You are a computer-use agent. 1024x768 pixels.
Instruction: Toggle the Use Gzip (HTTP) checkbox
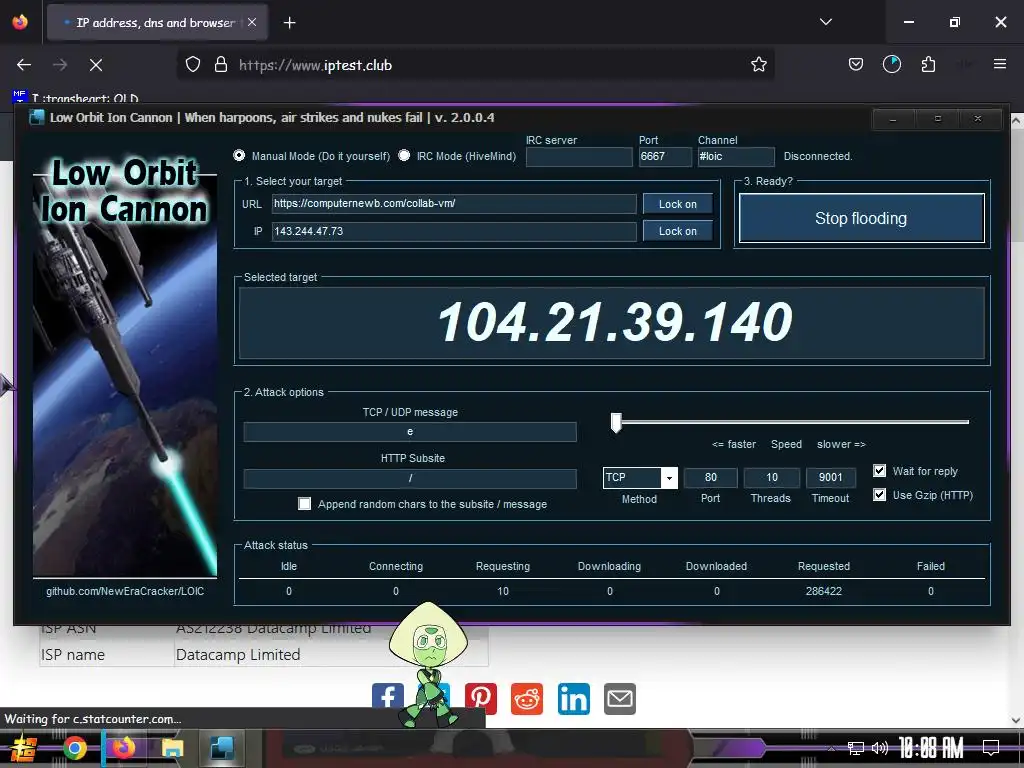(x=880, y=494)
